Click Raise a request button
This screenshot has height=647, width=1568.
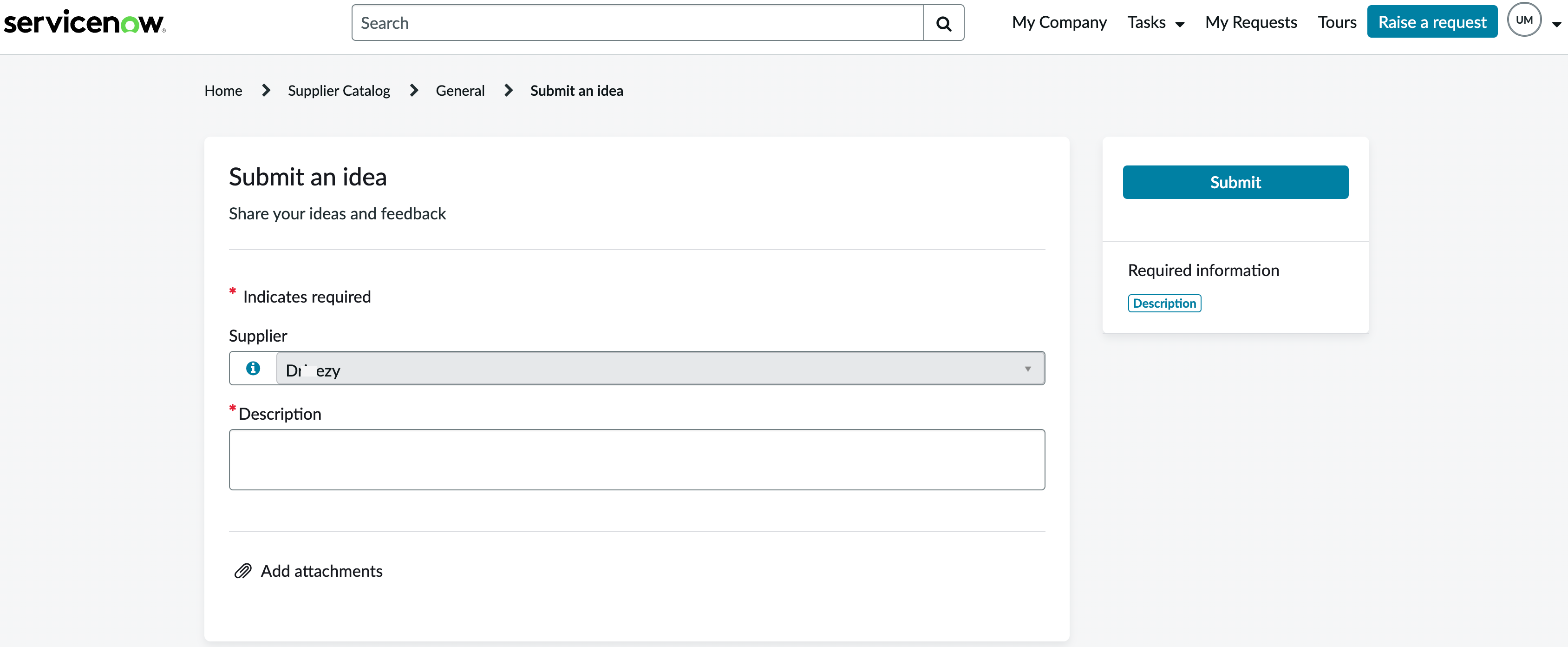point(1431,22)
